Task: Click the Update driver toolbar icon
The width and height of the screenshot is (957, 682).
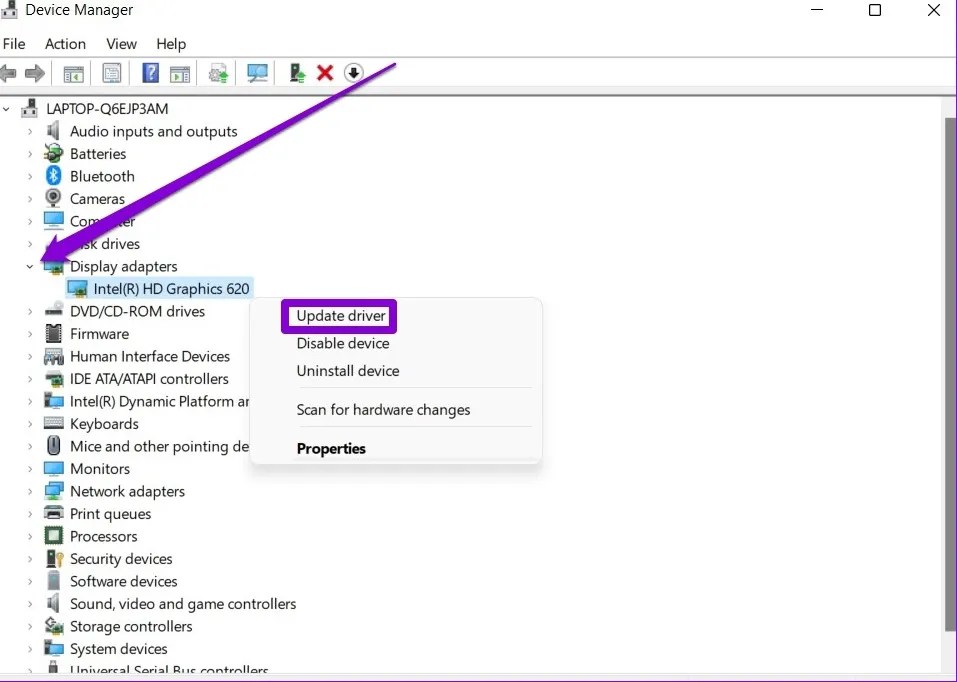Action: pos(218,72)
